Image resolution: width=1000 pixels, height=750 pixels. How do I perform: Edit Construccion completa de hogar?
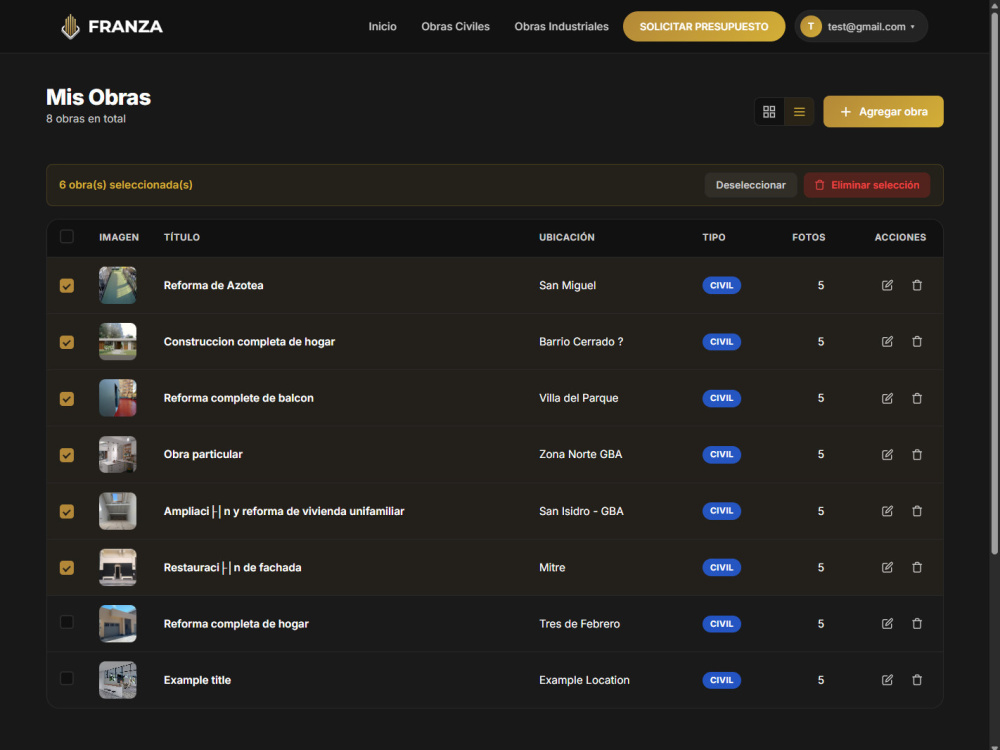[x=887, y=342]
